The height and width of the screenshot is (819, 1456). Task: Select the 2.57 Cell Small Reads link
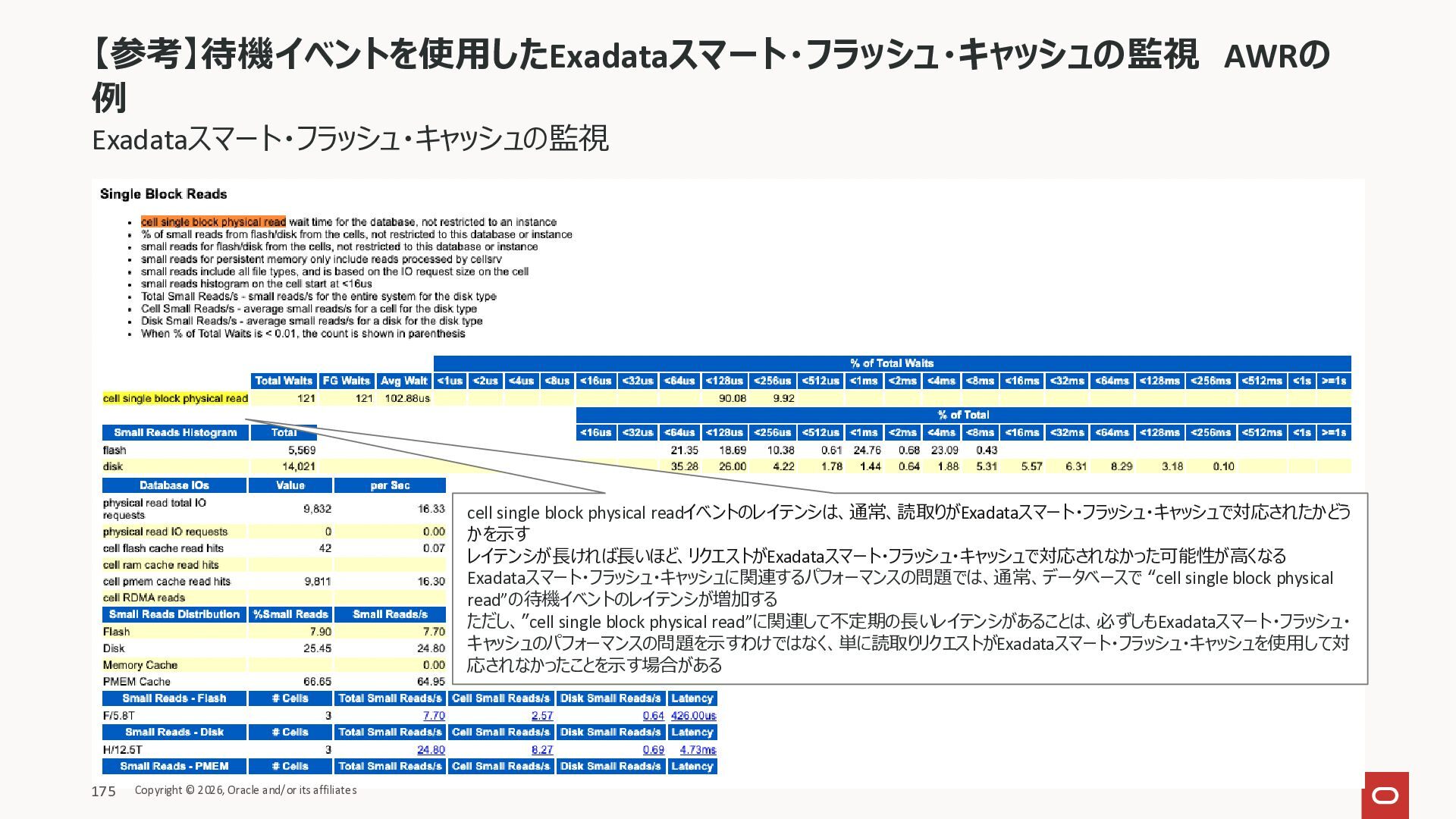(x=541, y=715)
